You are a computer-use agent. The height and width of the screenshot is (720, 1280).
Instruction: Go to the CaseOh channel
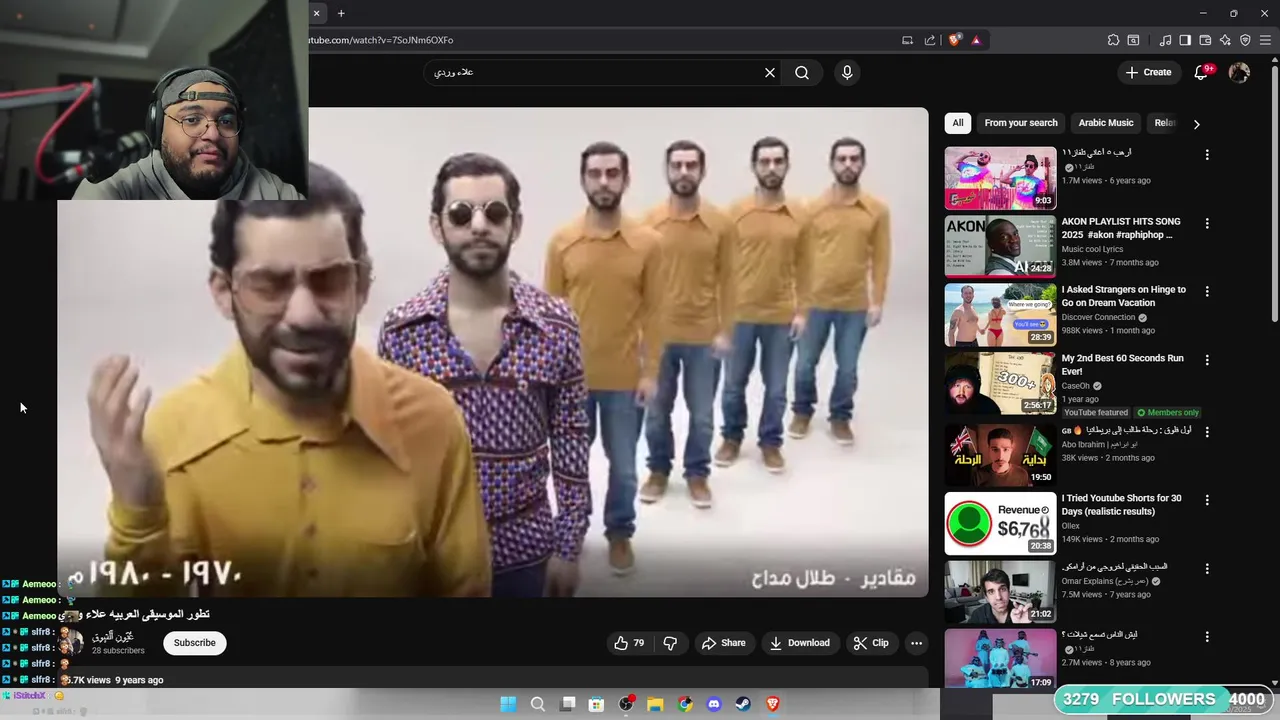(x=1076, y=386)
